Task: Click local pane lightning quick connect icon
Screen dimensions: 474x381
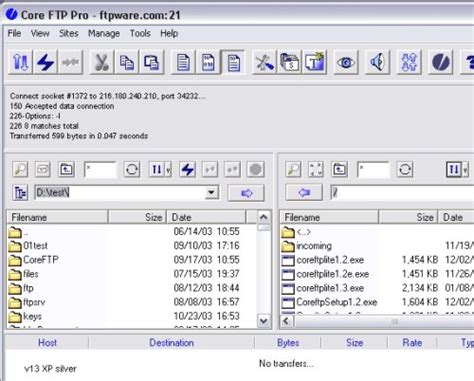Action: [x=188, y=169]
